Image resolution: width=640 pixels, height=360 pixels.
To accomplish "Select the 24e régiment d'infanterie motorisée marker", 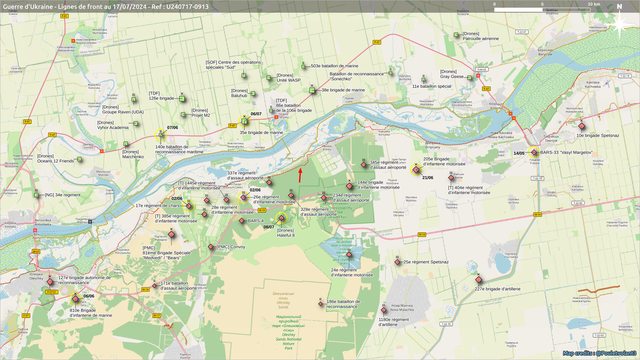I will tap(349, 255).
